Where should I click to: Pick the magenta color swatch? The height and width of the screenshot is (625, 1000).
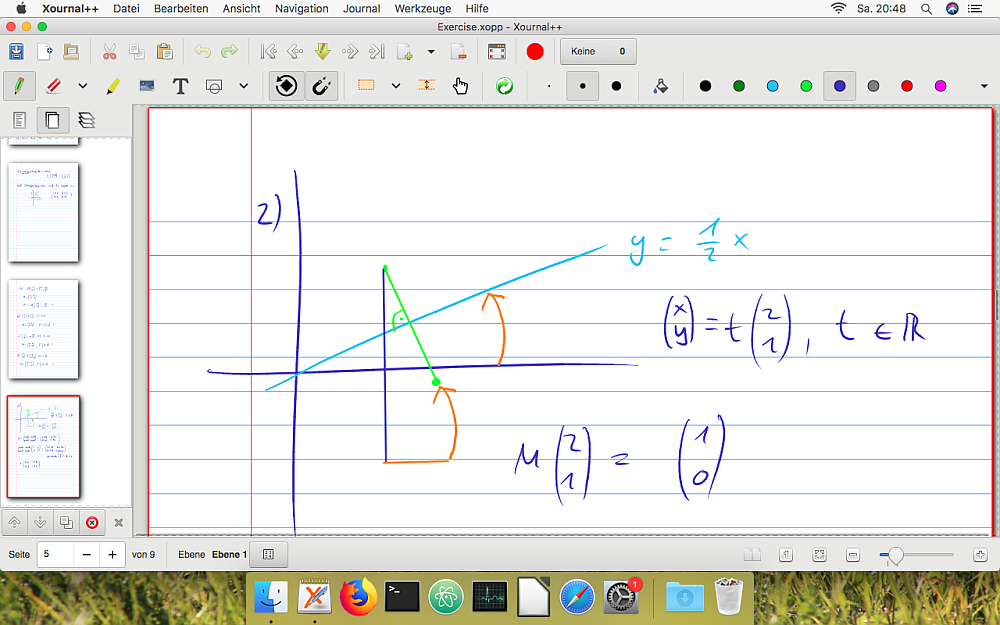[940, 86]
